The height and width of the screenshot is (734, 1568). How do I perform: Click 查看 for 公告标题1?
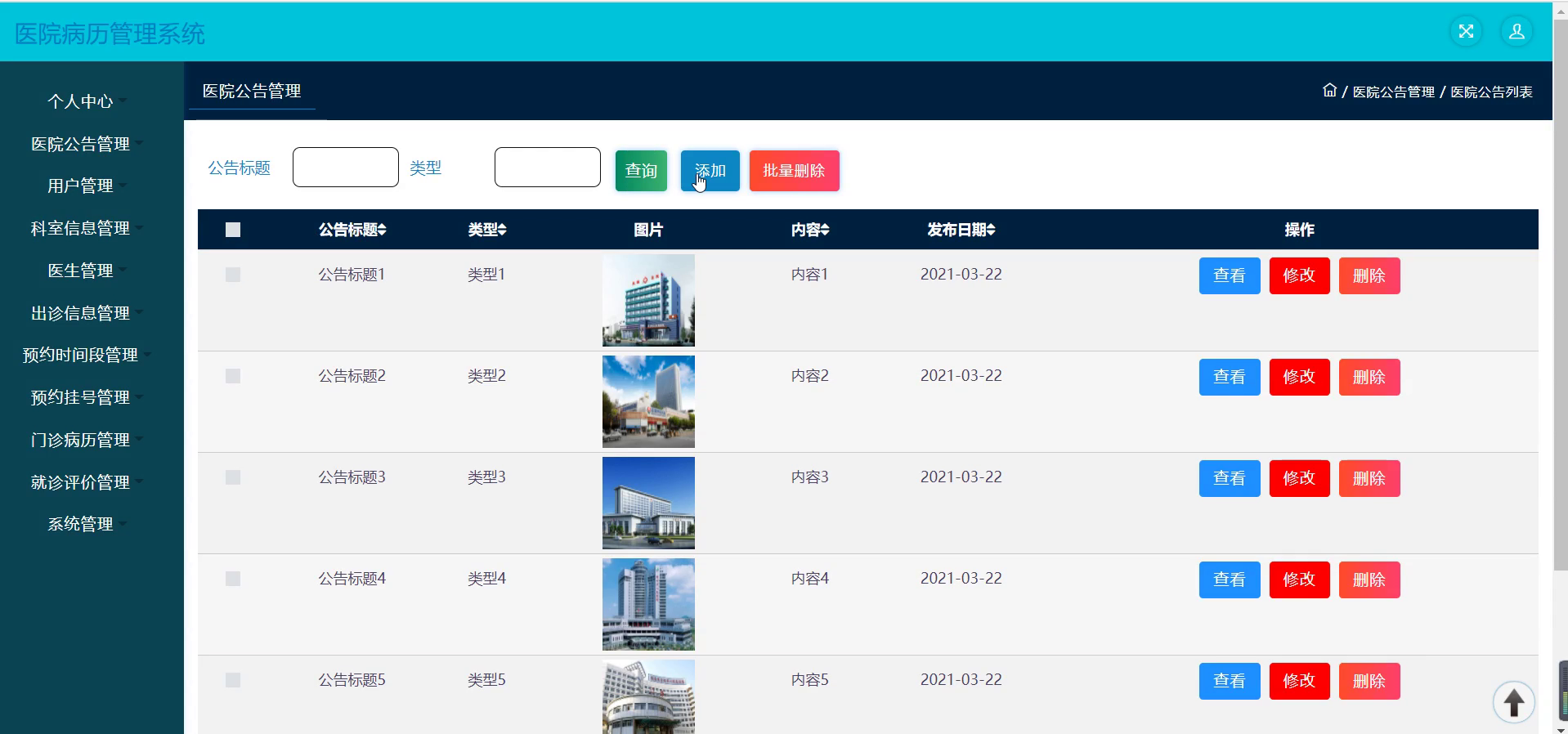[x=1230, y=275]
